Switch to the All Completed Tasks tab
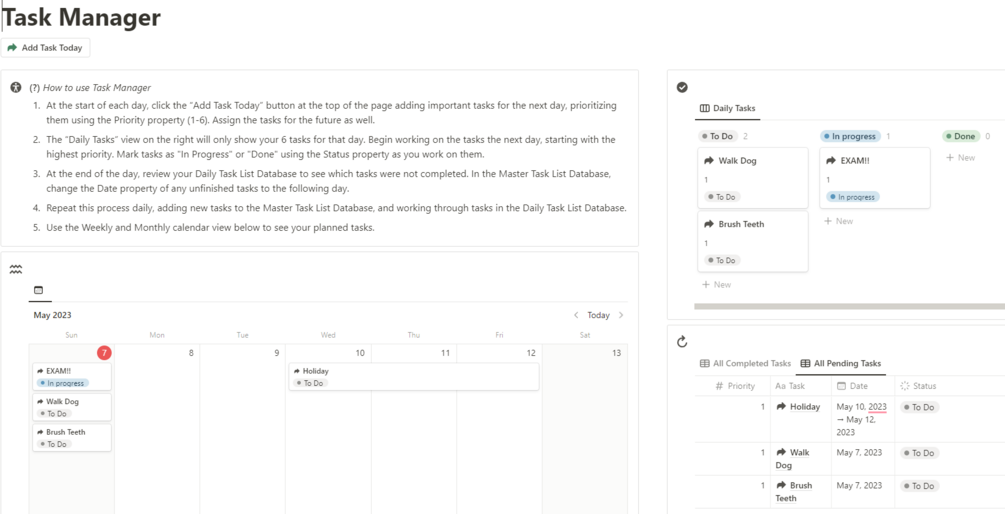This screenshot has height=514, width=1005. tap(745, 364)
